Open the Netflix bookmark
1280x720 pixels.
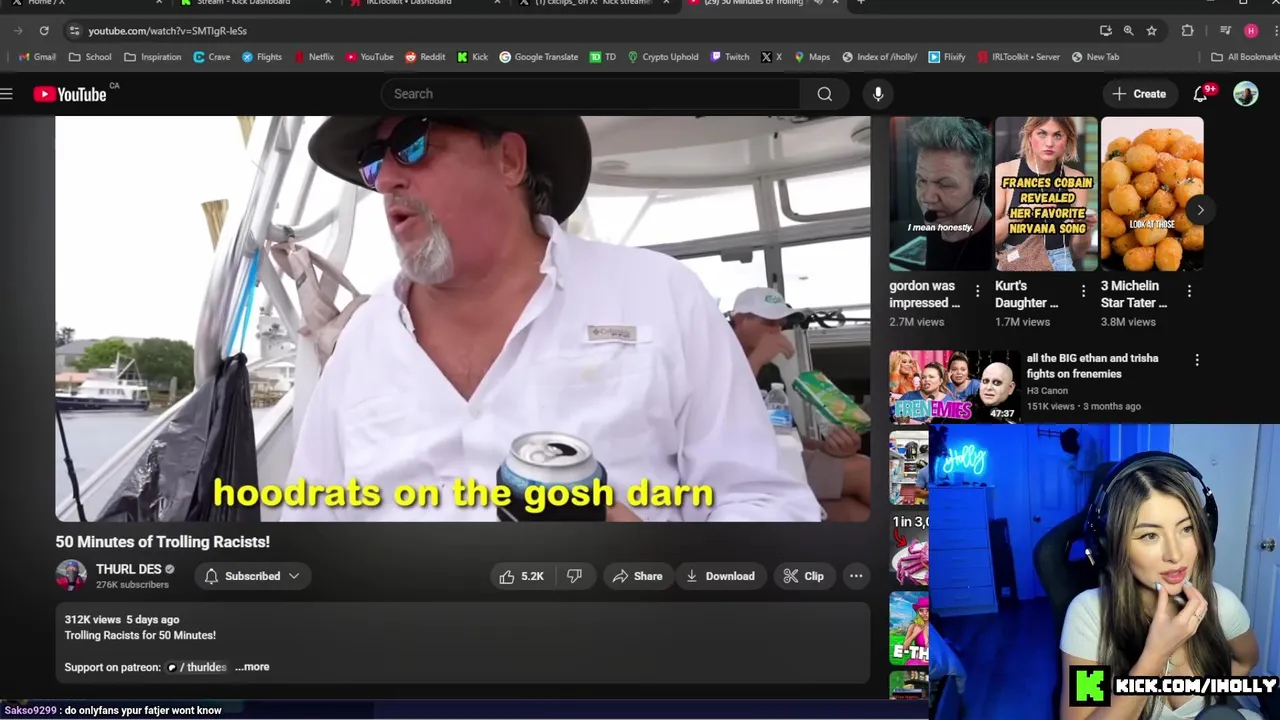(x=314, y=57)
